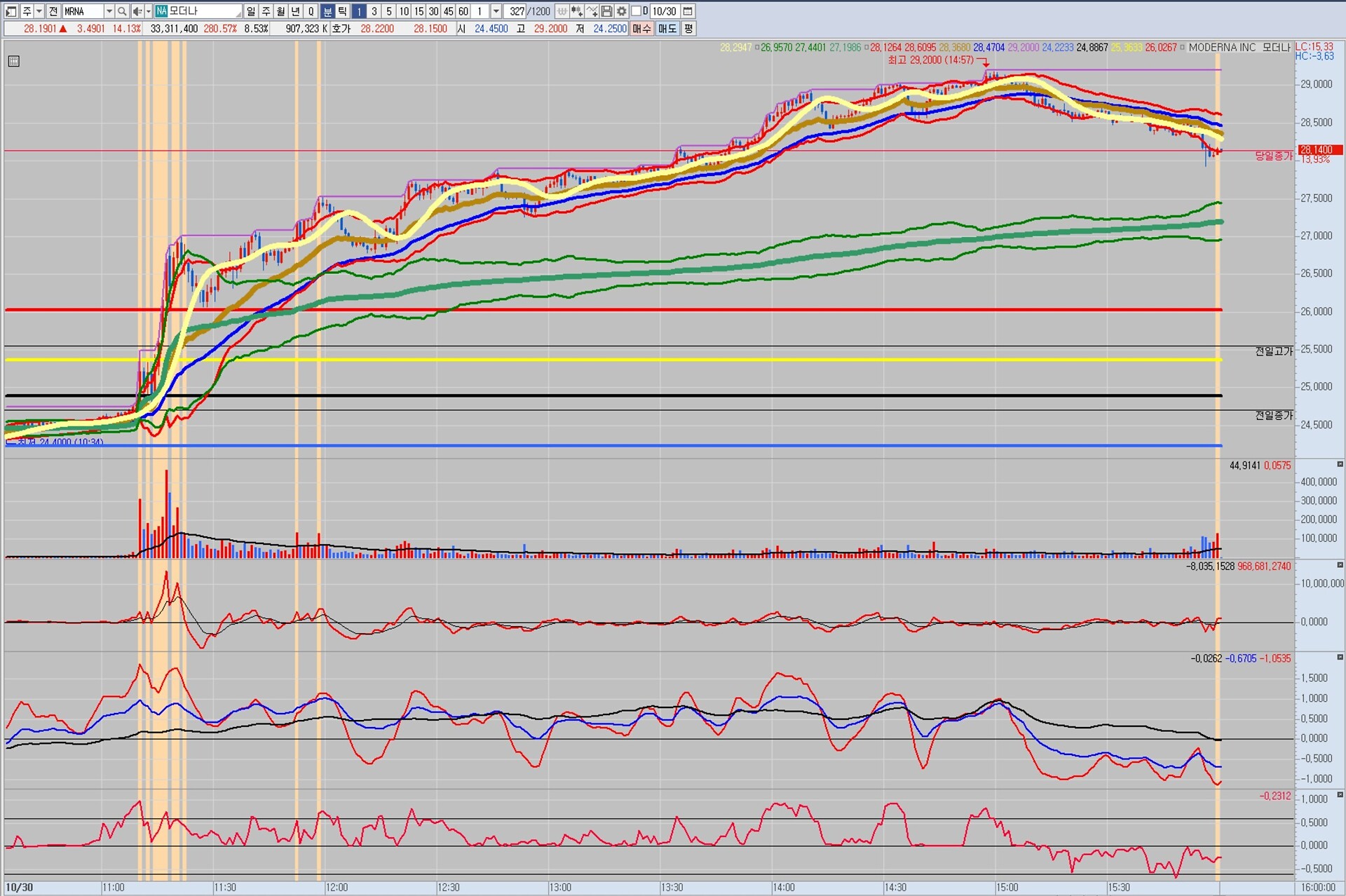Click the won currency icon

(x=562, y=11)
